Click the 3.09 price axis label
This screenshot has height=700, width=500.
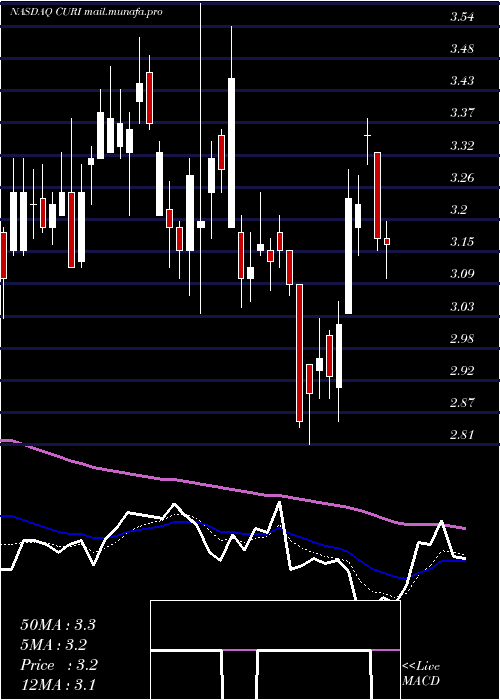click(462, 274)
